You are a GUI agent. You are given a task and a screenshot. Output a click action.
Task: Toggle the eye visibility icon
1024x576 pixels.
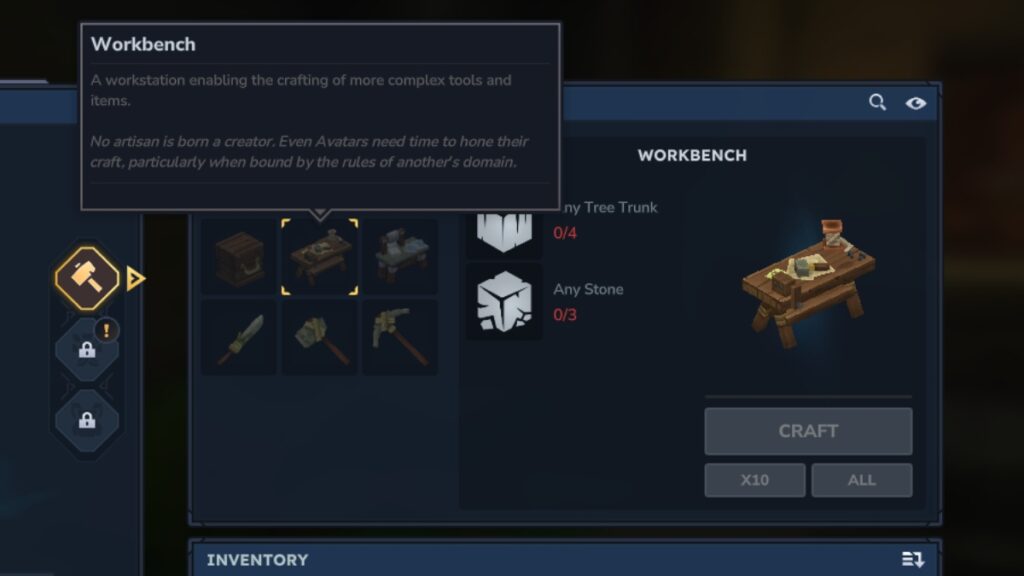tap(916, 103)
